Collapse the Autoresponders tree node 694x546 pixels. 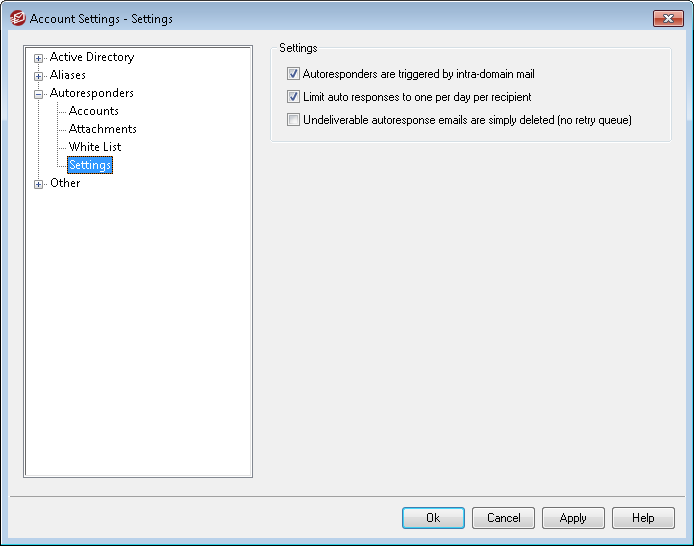[39, 94]
